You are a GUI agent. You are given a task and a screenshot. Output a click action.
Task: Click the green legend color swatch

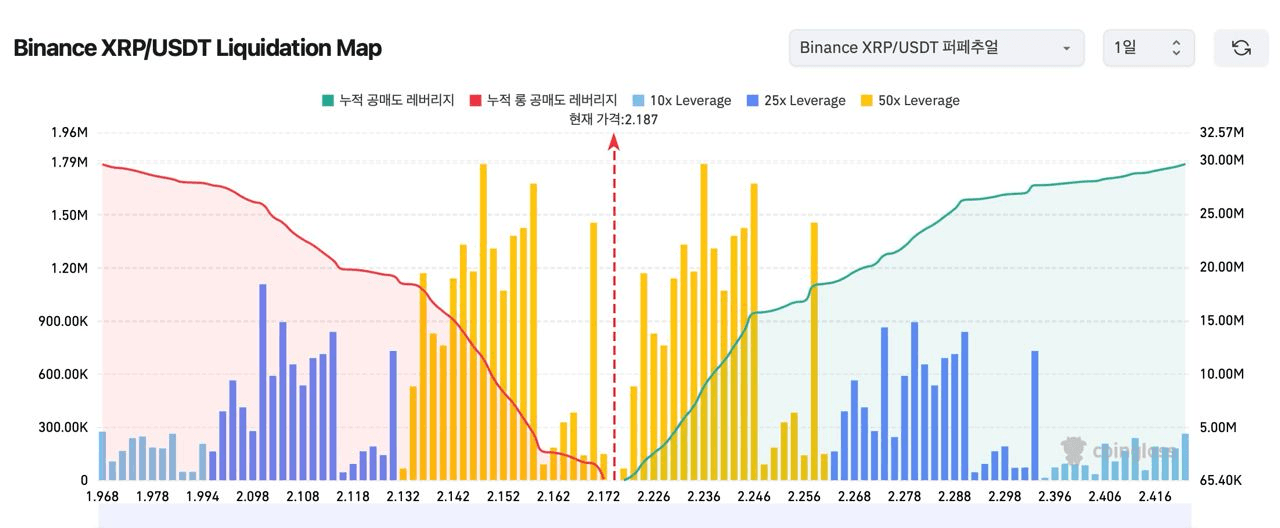click(328, 100)
